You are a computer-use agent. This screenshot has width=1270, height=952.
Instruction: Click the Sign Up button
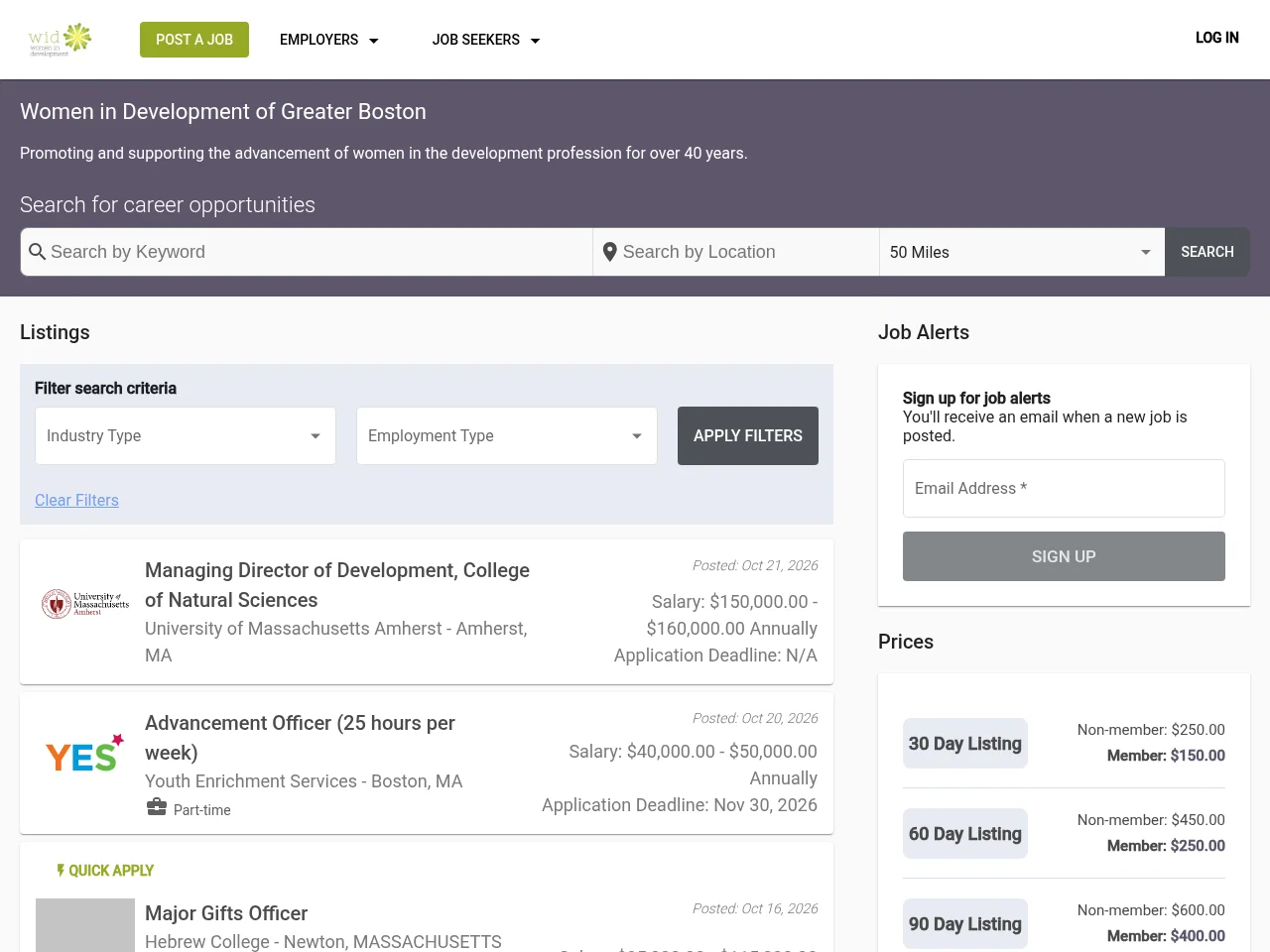pos(1064,556)
